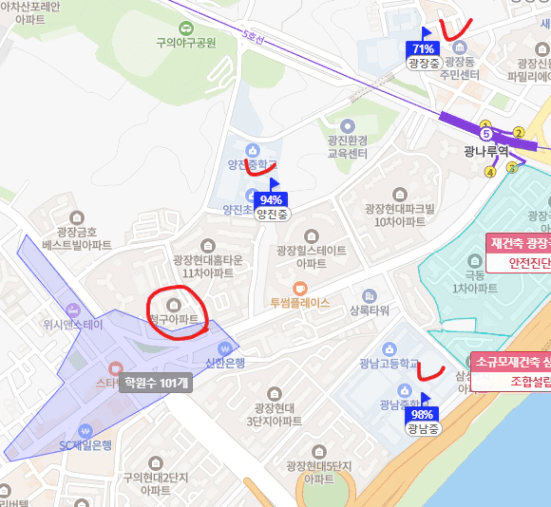This screenshot has width=551, height=507.
Task: Select the 광나루역 line 5 station marker
Action: pos(486,134)
